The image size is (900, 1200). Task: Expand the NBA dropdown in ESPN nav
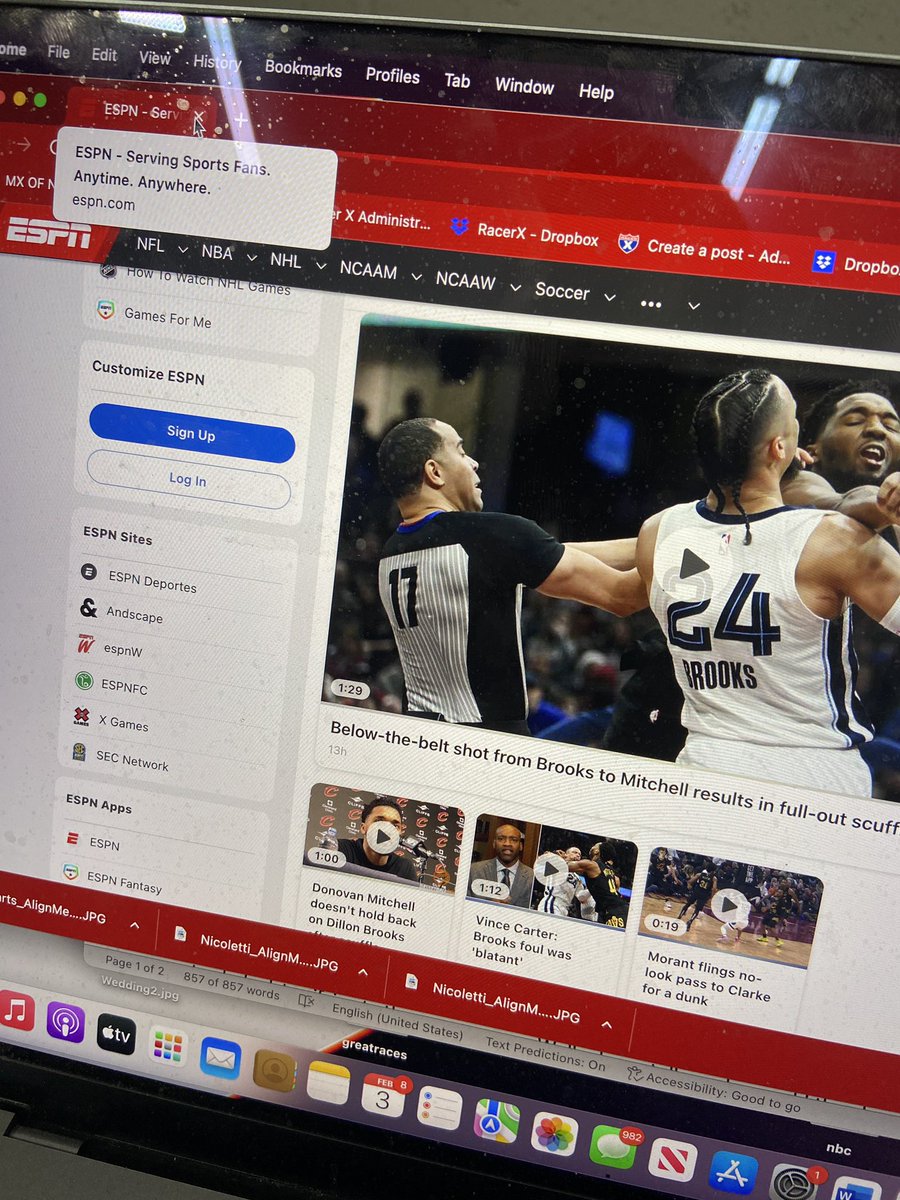pyautogui.click(x=251, y=256)
